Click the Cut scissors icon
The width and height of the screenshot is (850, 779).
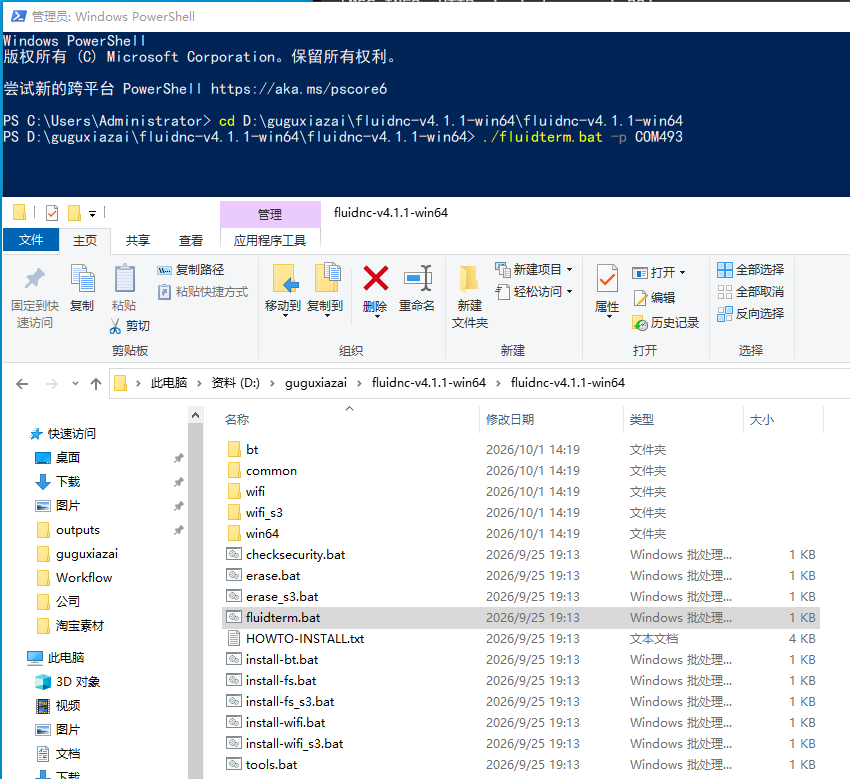(x=115, y=326)
